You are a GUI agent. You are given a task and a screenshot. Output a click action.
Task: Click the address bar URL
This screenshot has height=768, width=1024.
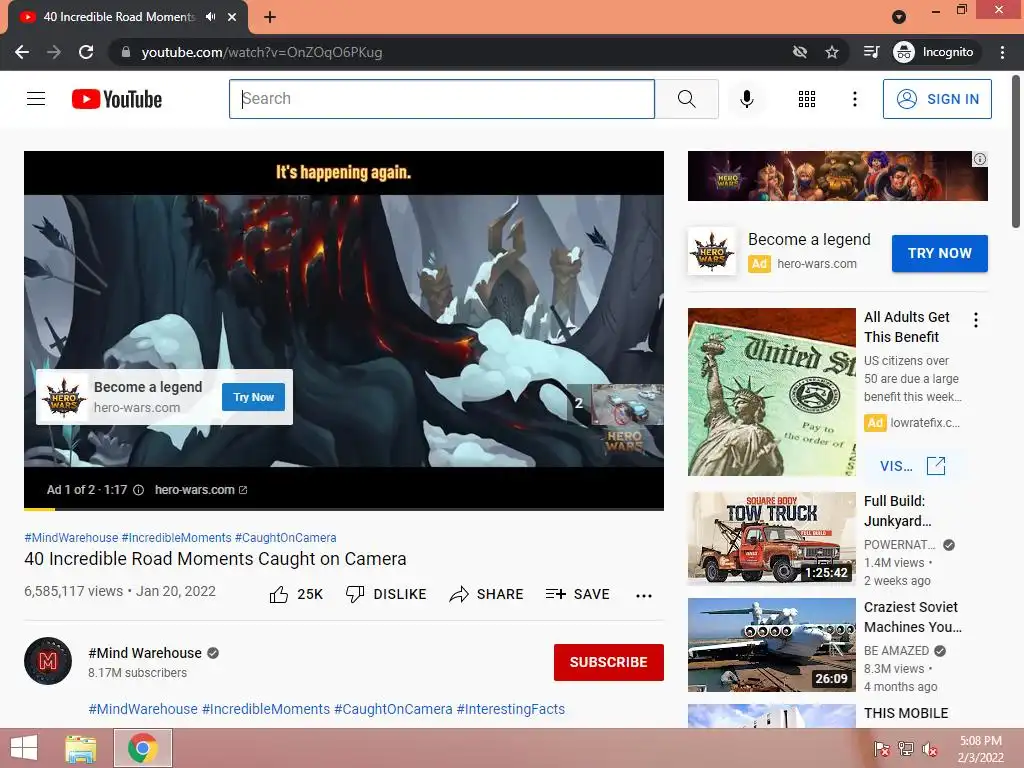pos(262,52)
